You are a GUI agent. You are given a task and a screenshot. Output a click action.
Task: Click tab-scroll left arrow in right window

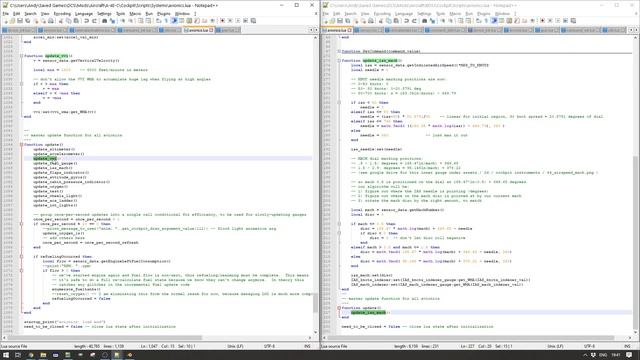[631, 30]
